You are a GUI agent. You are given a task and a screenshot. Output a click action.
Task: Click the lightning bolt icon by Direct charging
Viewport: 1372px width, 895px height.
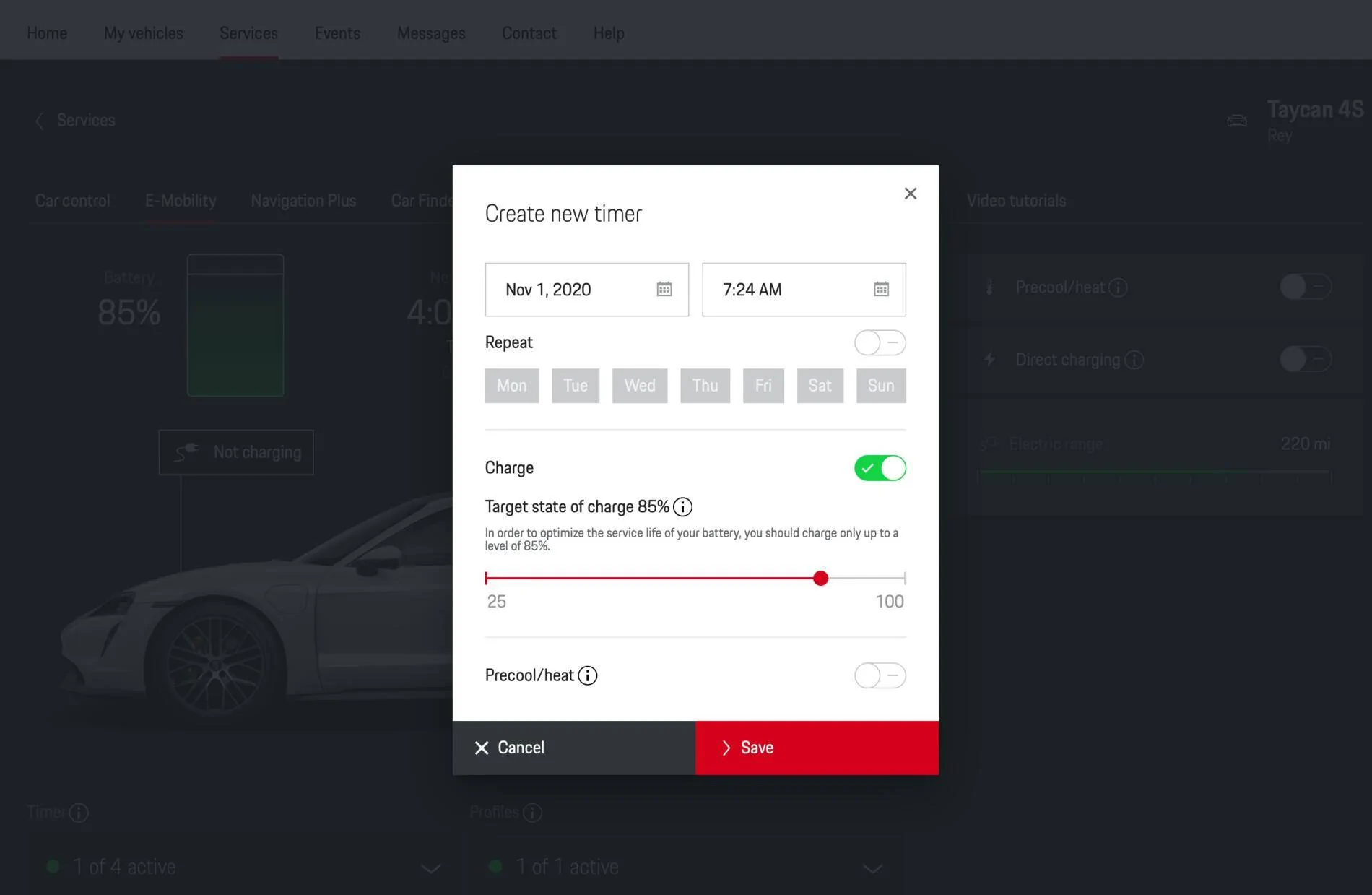[x=989, y=360]
